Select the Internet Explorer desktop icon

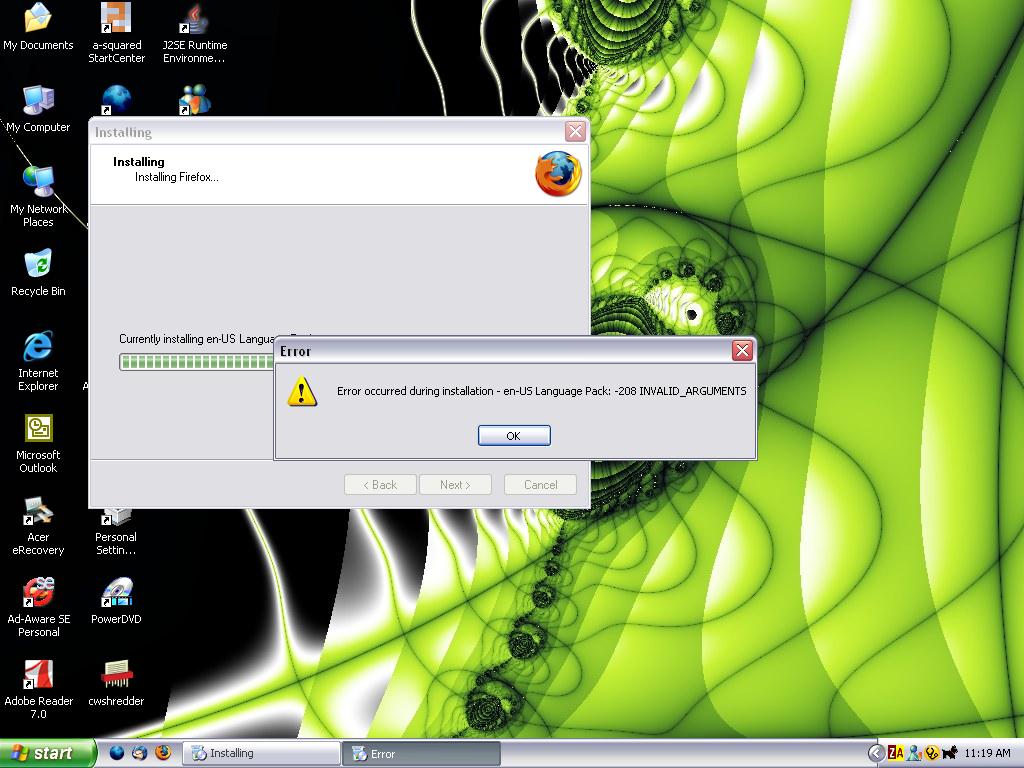click(38, 361)
